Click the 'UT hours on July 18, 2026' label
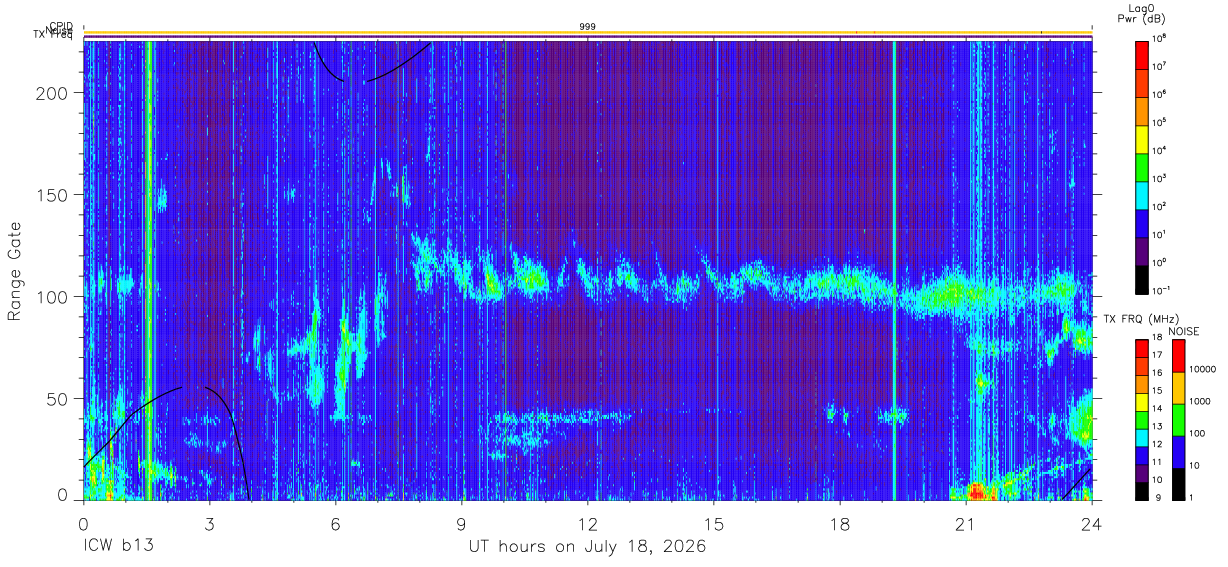 point(588,547)
